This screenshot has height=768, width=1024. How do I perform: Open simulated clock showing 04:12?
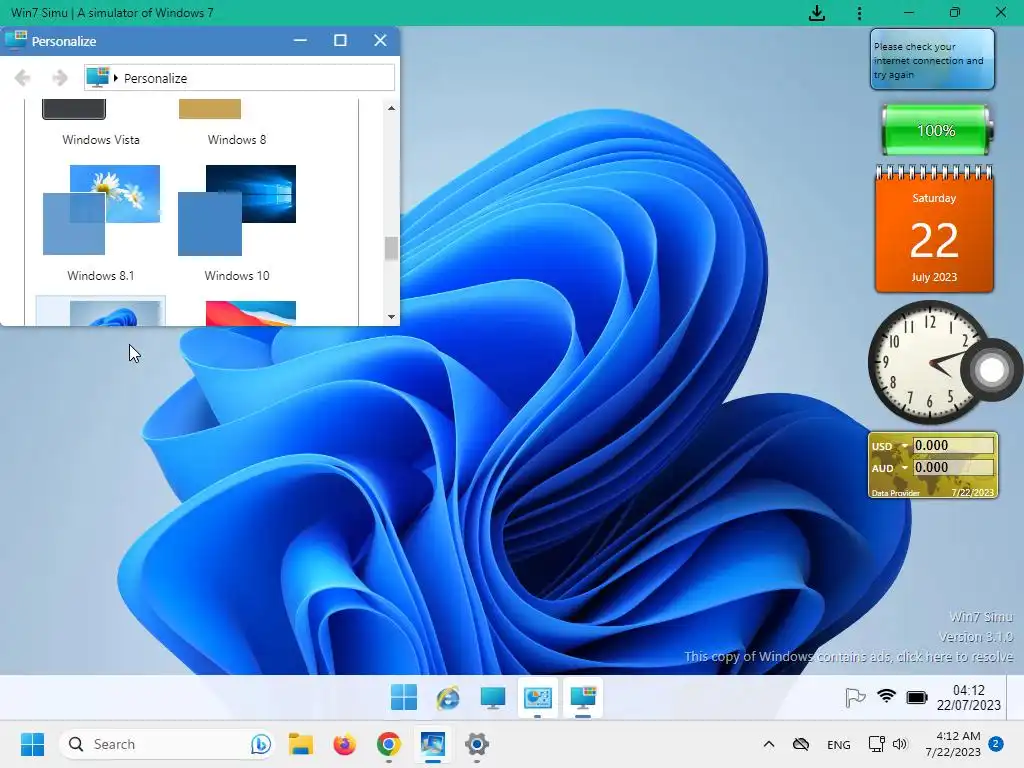[968, 697]
